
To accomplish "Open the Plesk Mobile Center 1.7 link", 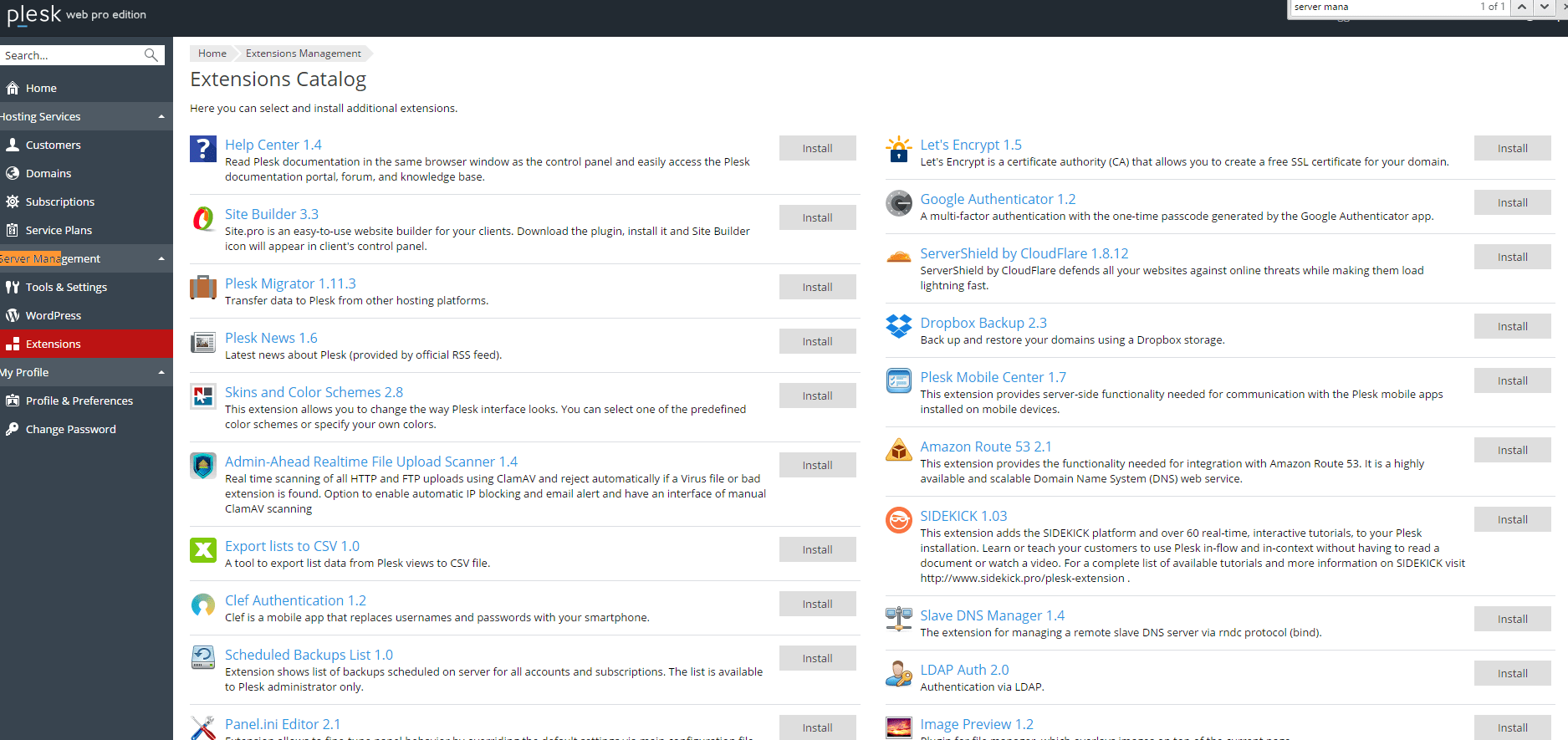I will click(993, 377).
